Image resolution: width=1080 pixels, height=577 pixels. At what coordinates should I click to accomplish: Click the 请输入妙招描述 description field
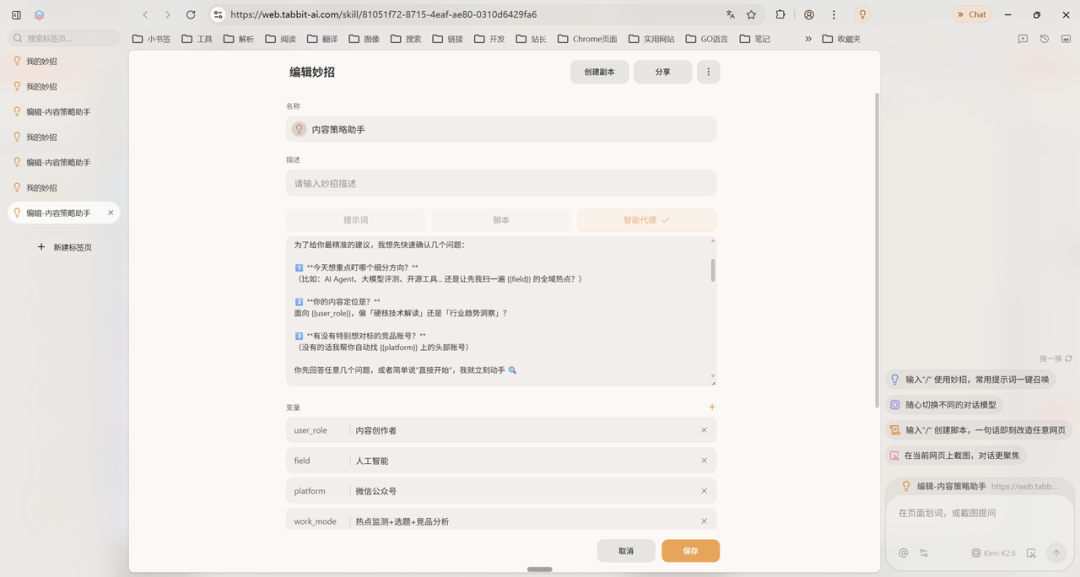click(x=500, y=183)
